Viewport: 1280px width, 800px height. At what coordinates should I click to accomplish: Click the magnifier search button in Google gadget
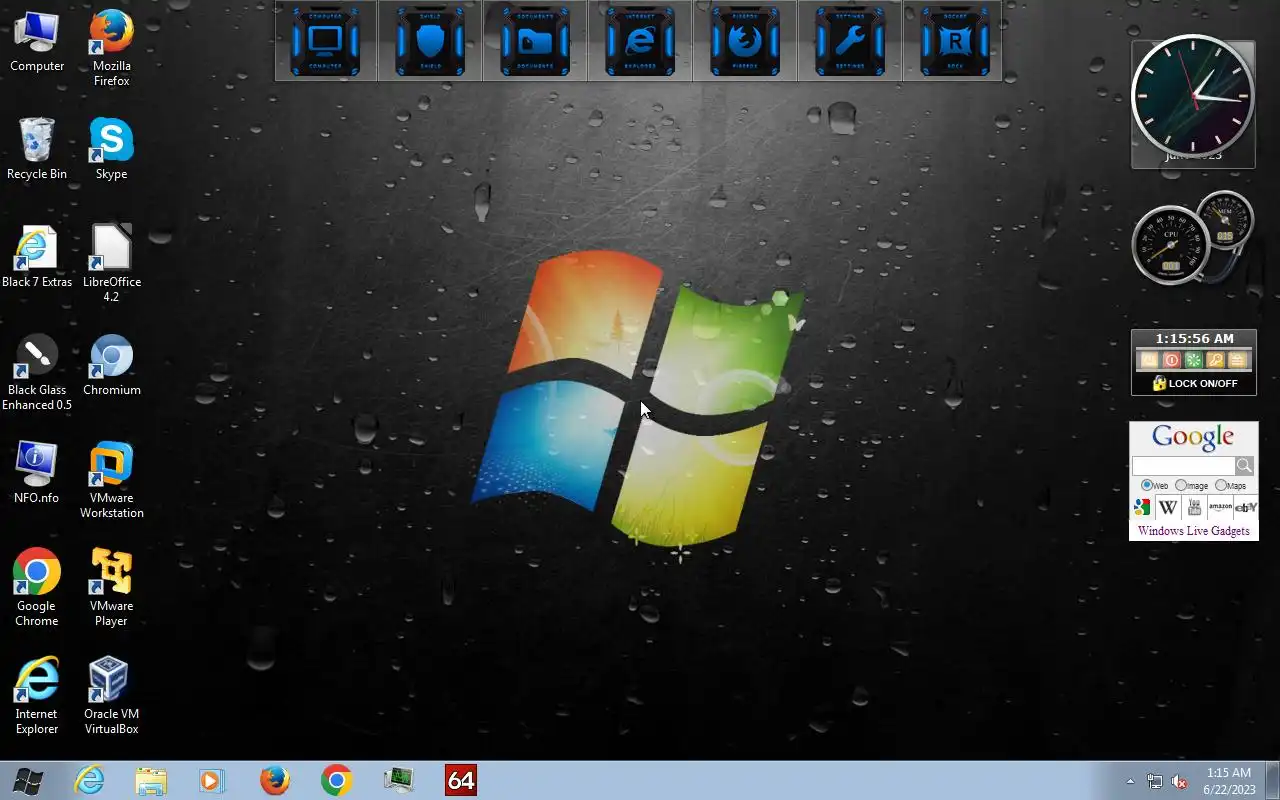click(x=1244, y=466)
